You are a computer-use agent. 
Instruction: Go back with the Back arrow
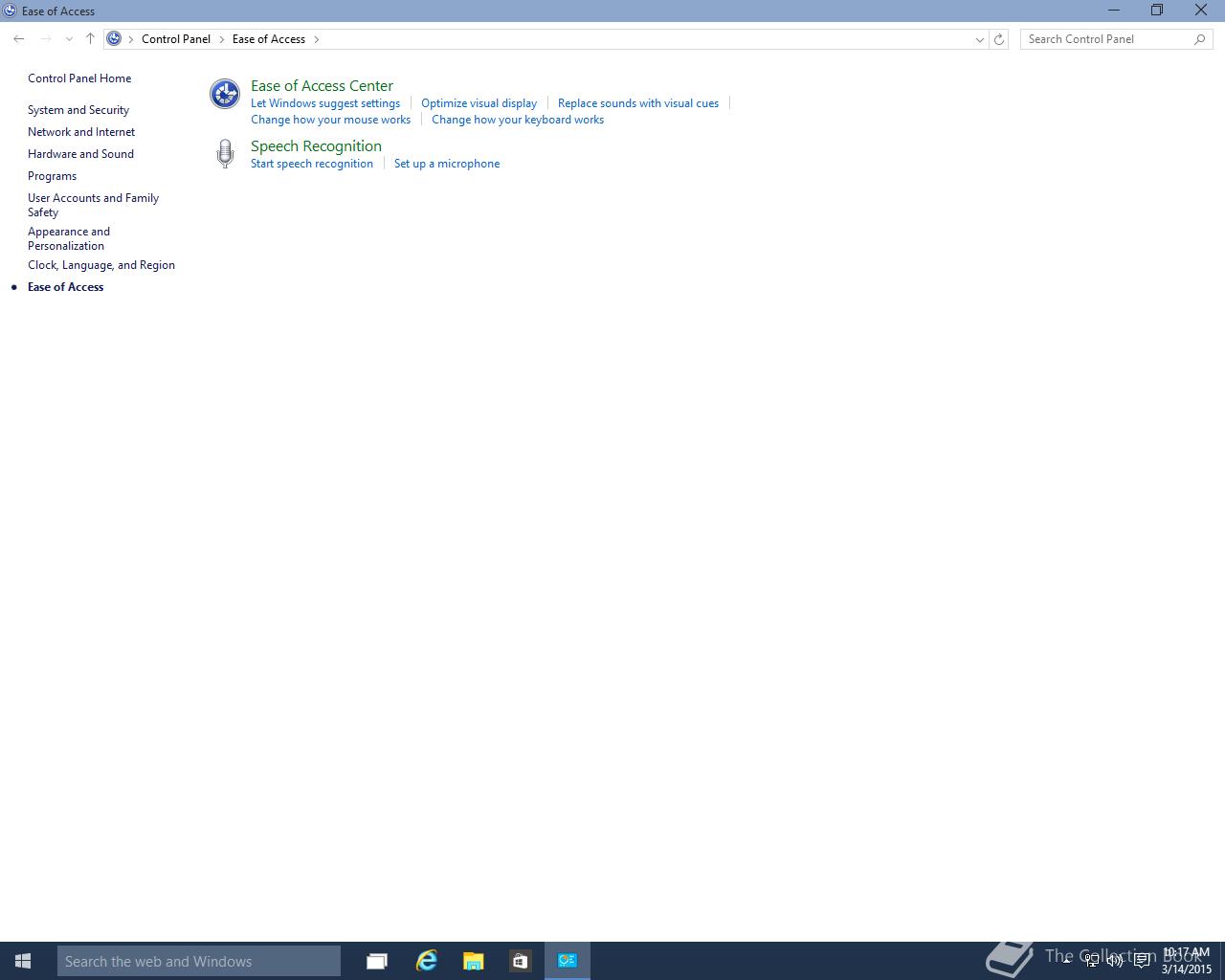click(x=19, y=39)
